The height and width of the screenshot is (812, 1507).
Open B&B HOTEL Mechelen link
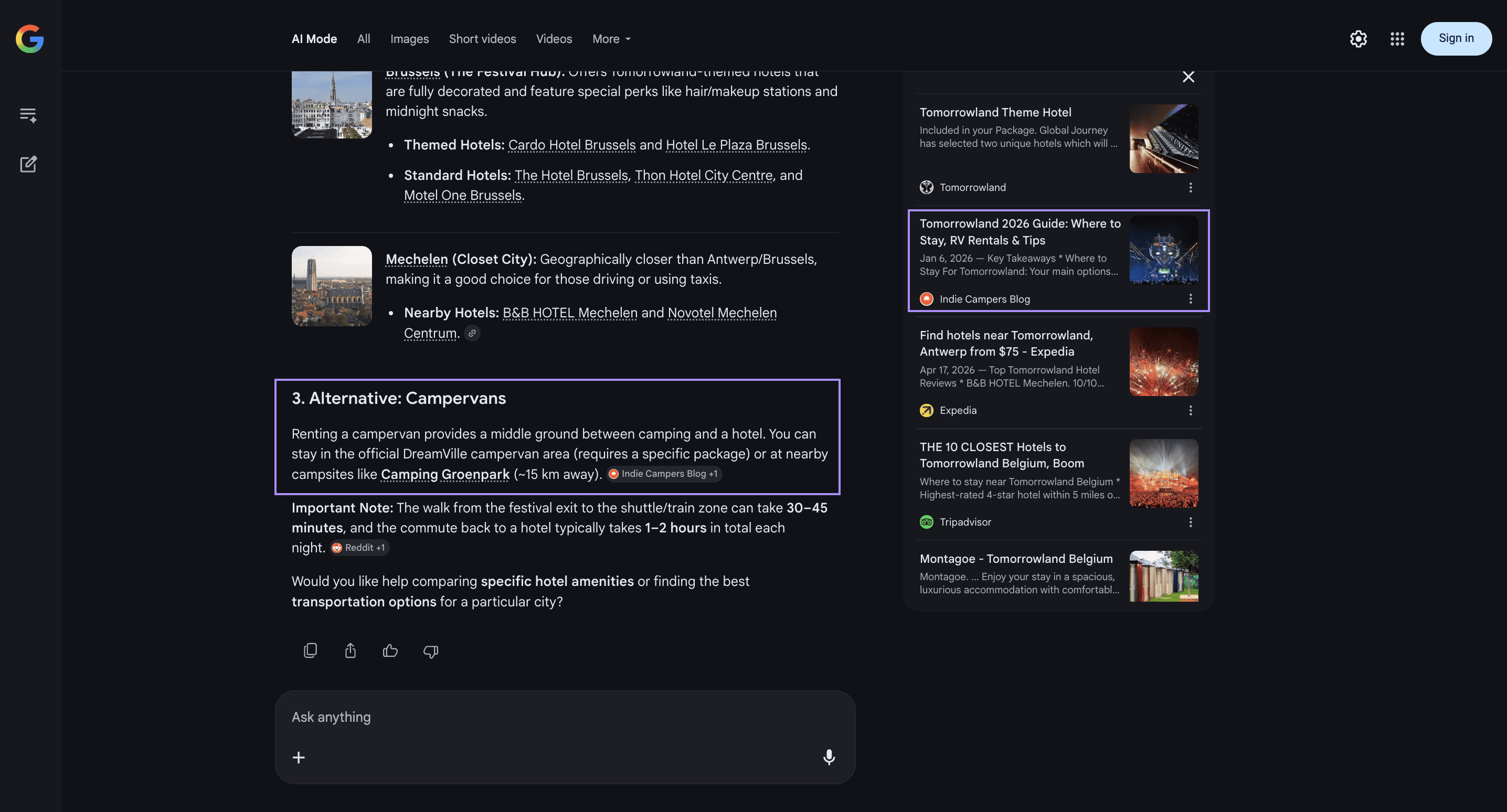click(x=570, y=313)
